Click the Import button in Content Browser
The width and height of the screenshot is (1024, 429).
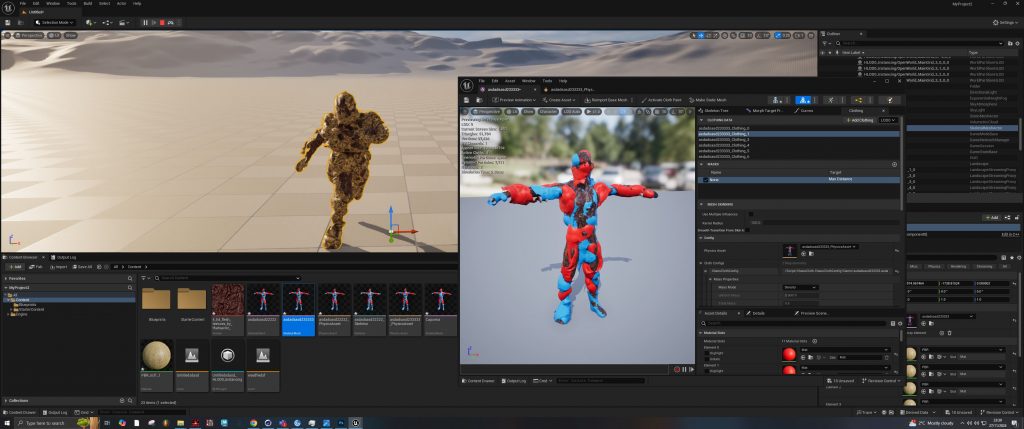pos(59,267)
